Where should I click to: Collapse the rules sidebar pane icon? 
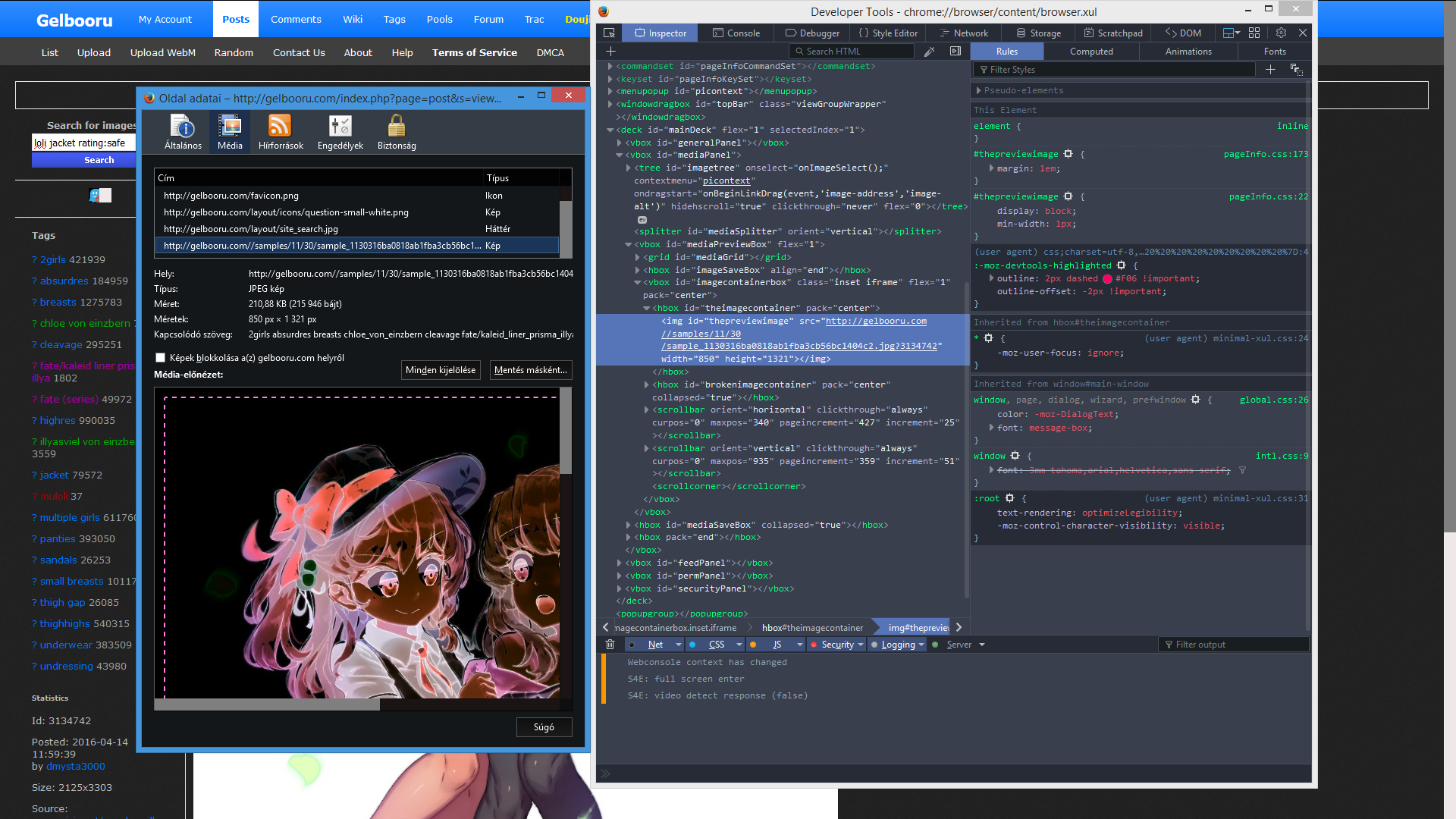point(955,52)
